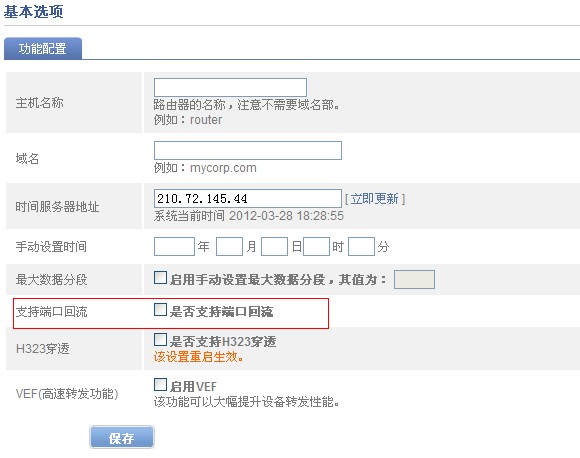This screenshot has width=580, height=458.
Task: Click the 启用手动设置最大数据分段 label text
Action: 247,279
